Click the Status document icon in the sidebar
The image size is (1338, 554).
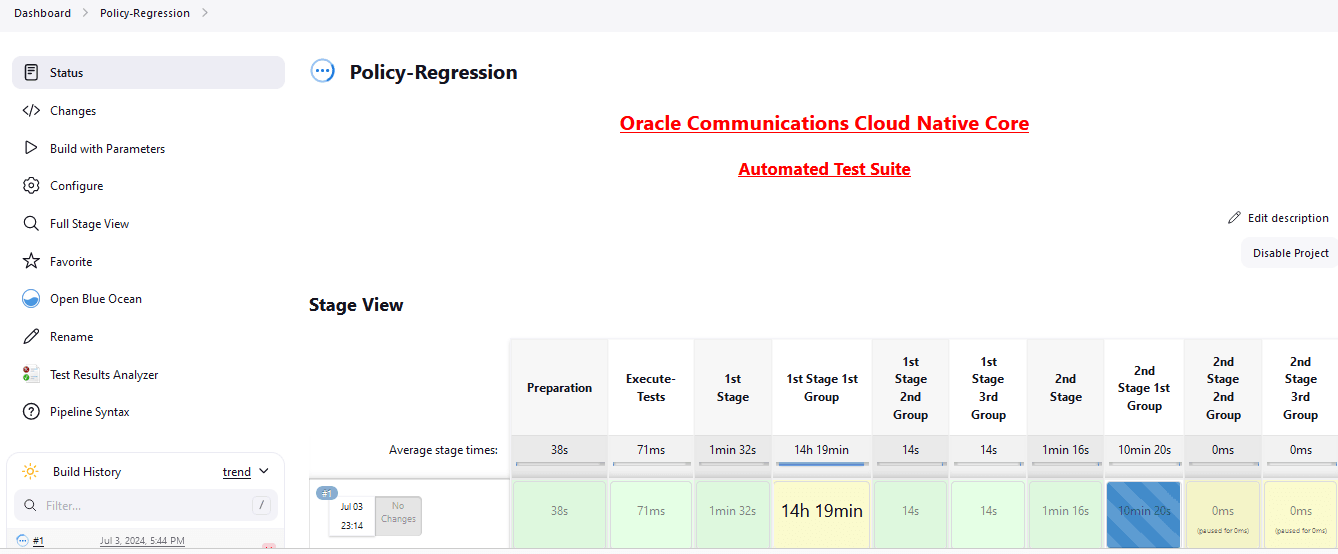click(31, 73)
